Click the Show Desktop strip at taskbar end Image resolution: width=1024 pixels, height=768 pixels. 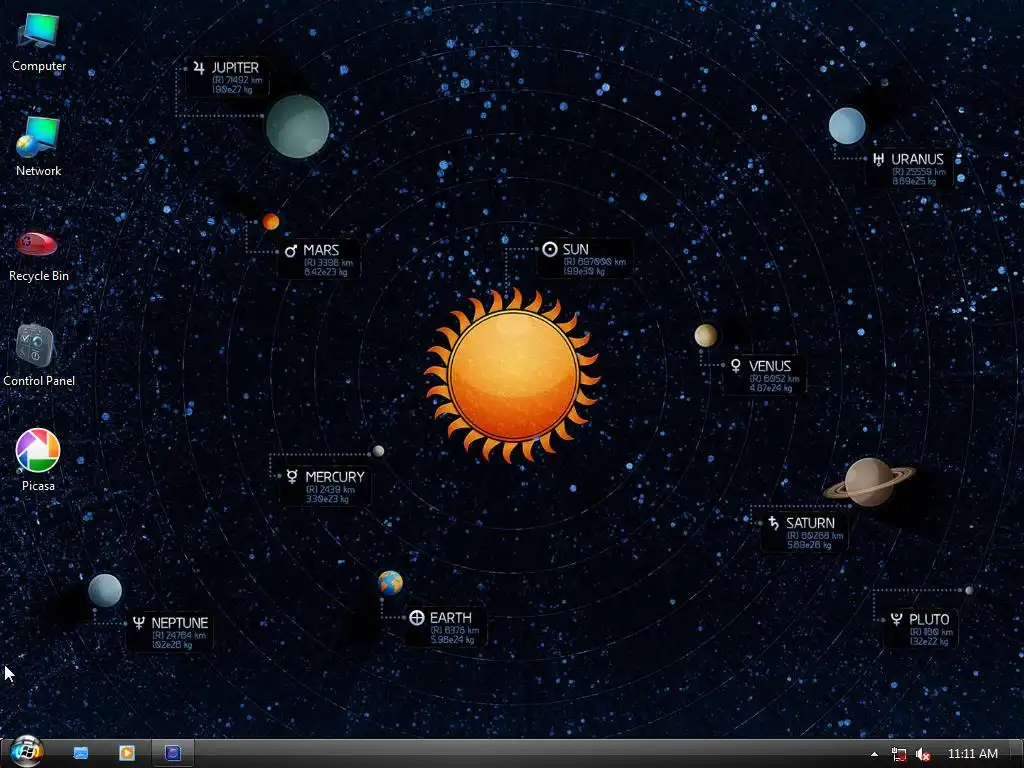(1017, 753)
